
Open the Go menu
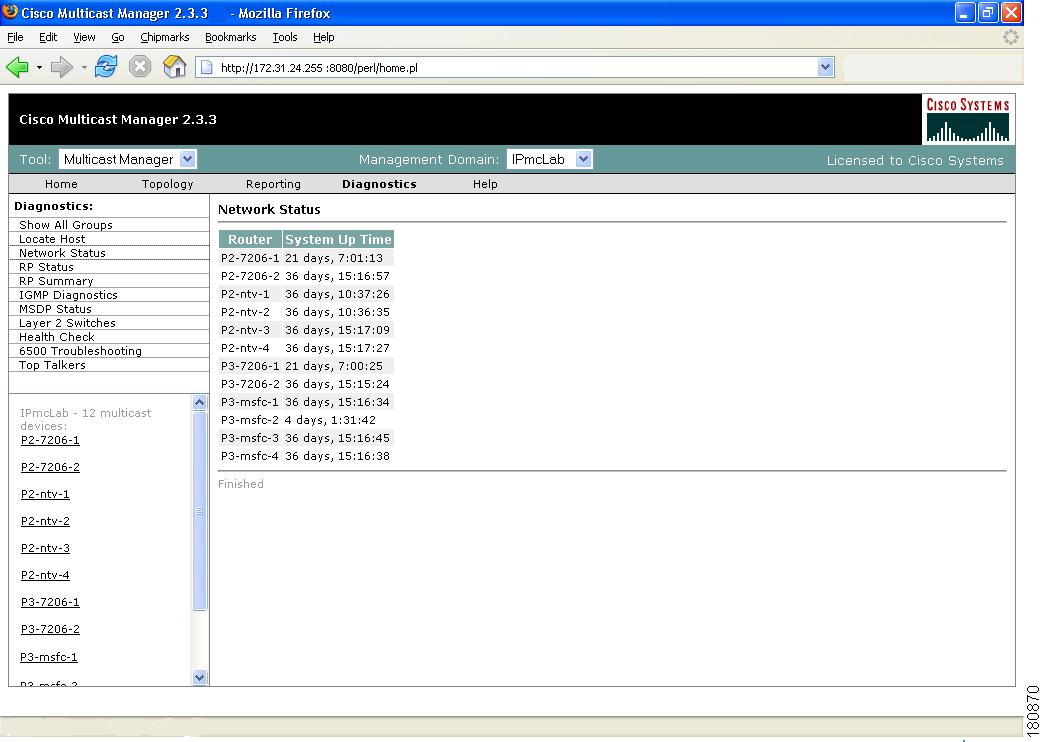[118, 37]
